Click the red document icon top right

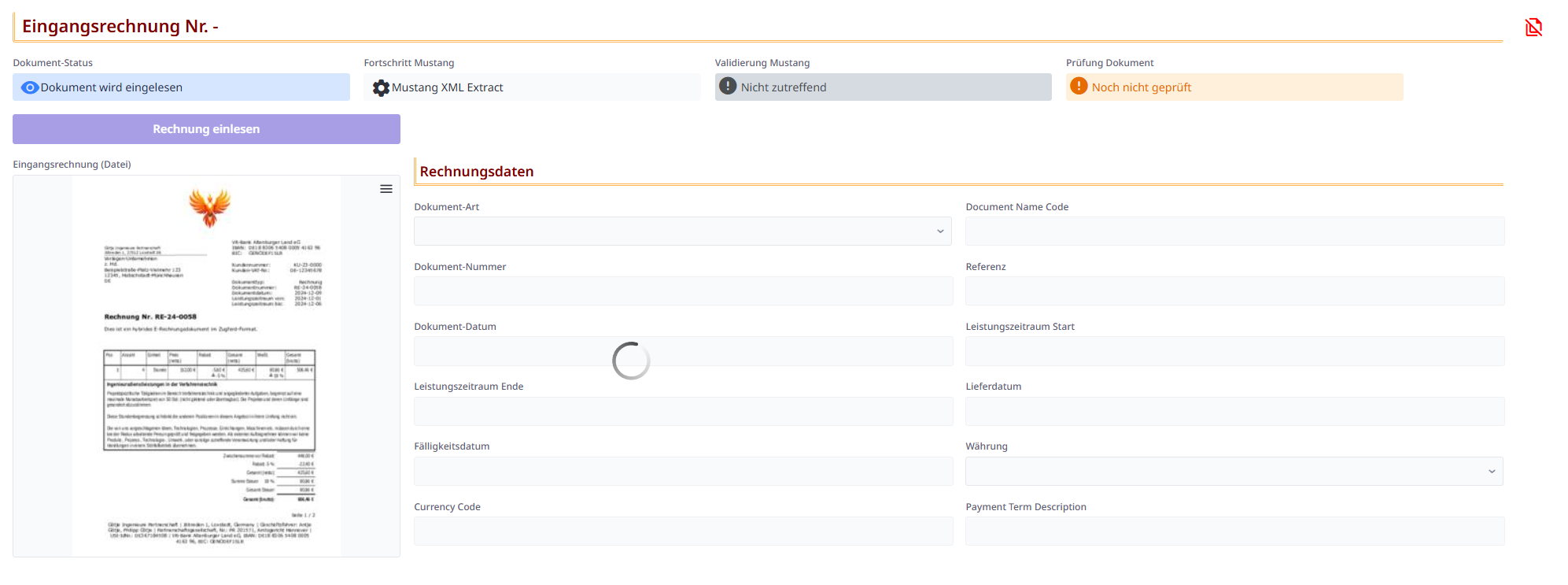click(x=1533, y=28)
